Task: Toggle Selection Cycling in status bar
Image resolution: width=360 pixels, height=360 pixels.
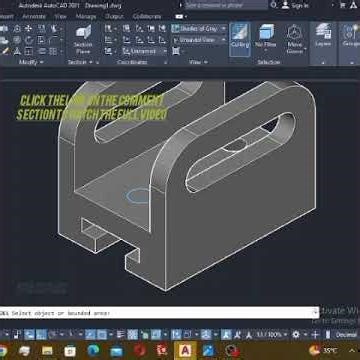Action: tap(144, 334)
